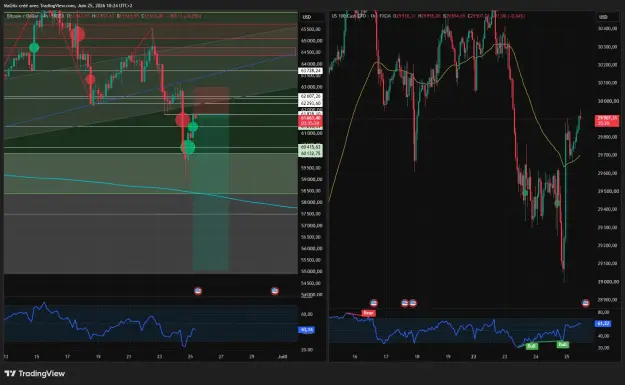This screenshot has width=625, height=385.
Task: Open the economic event flag near date 16 on the US 100 chart
Action: point(373,303)
